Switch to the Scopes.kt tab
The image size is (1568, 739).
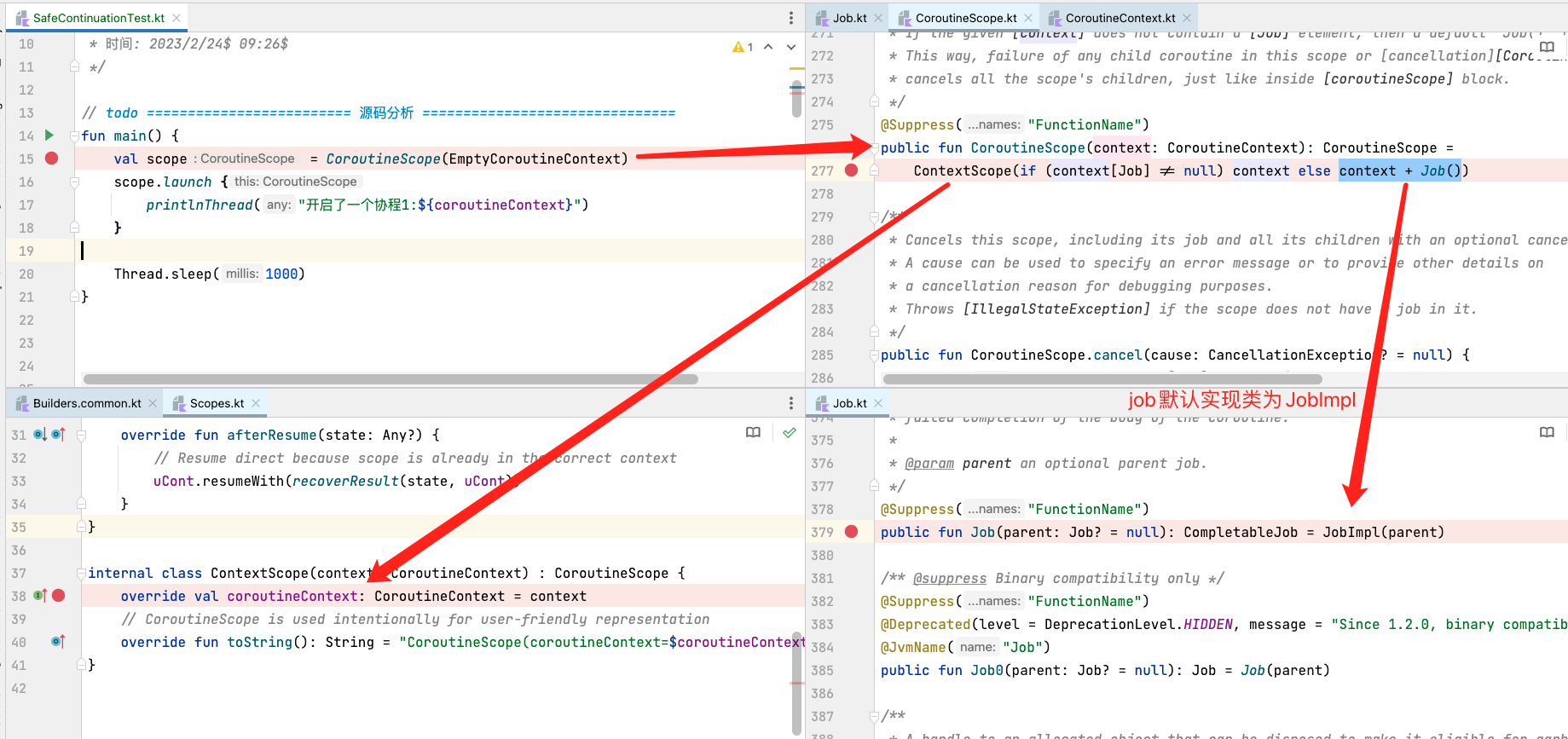point(217,403)
